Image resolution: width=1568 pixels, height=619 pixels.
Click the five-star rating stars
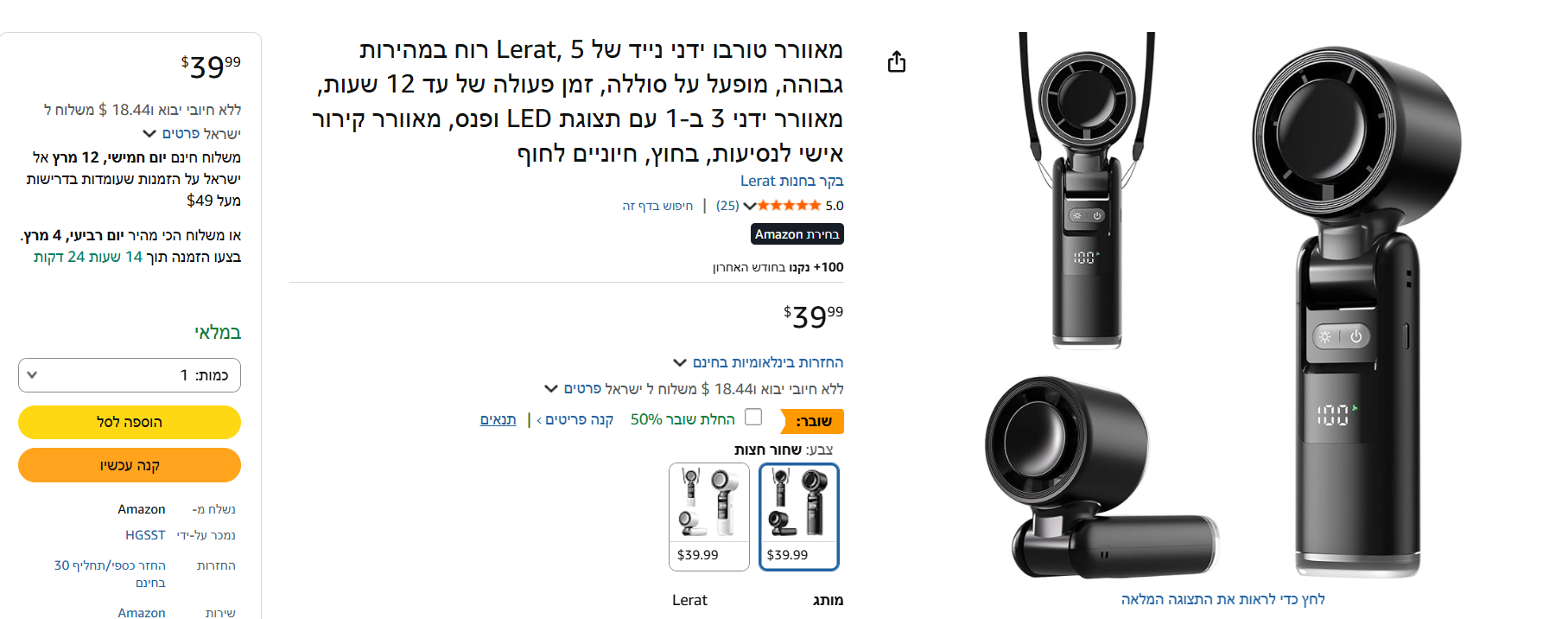coord(789,206)
